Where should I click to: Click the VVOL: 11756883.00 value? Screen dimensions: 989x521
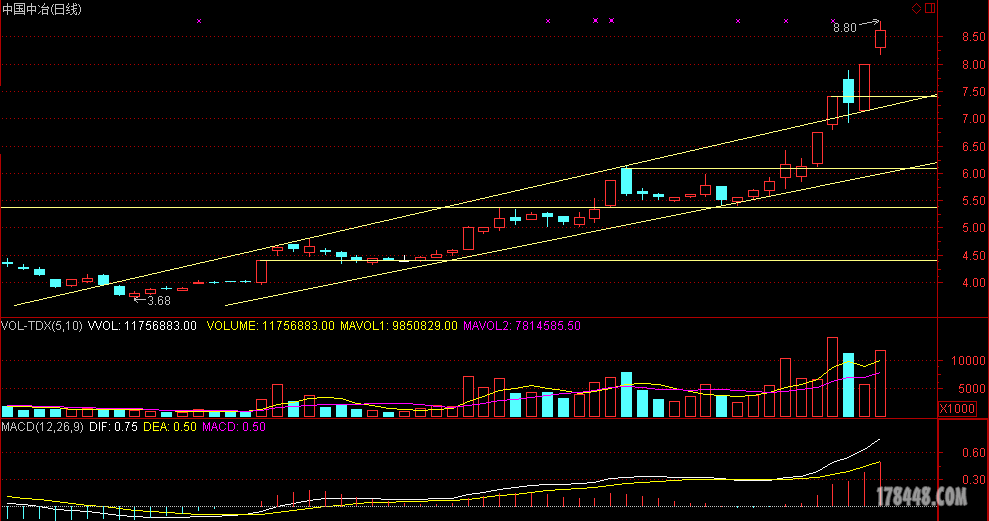coord(143,326)
